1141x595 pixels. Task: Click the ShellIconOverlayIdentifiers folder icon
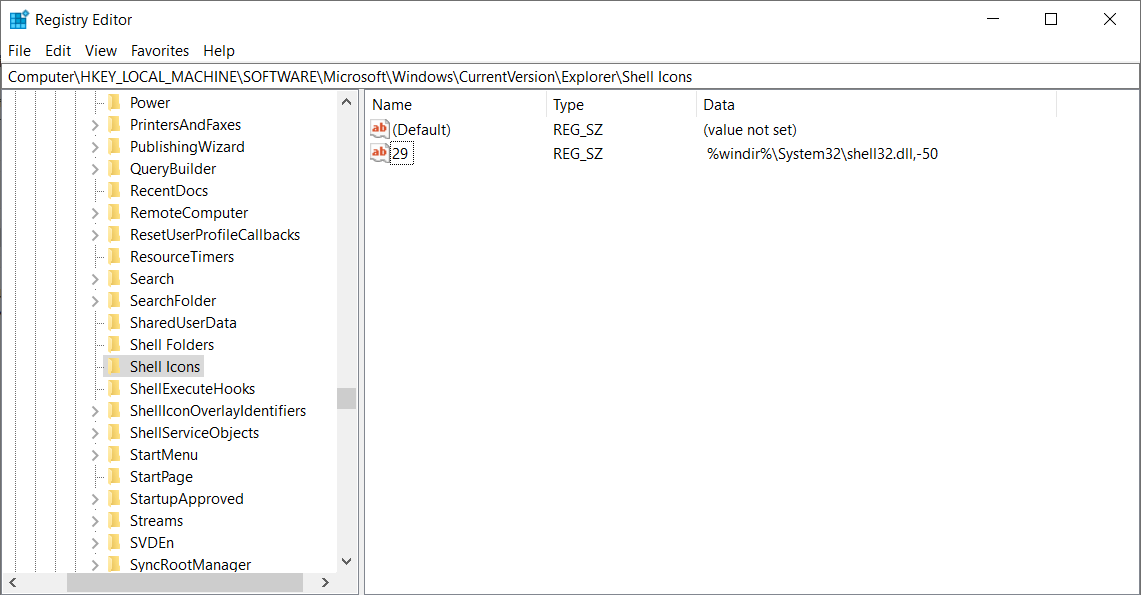pyautogui.click(x=114, y=410)
